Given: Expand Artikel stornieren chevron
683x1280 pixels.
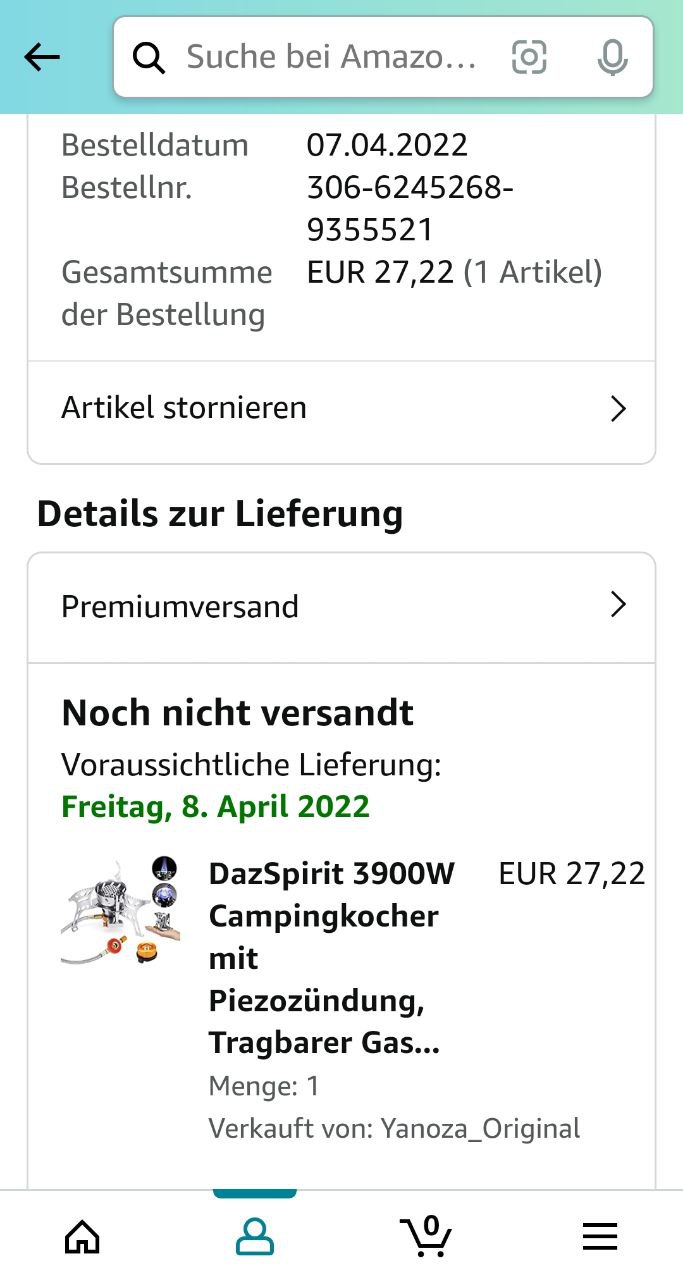Looking at the screenshot, I should pos(618,408).
